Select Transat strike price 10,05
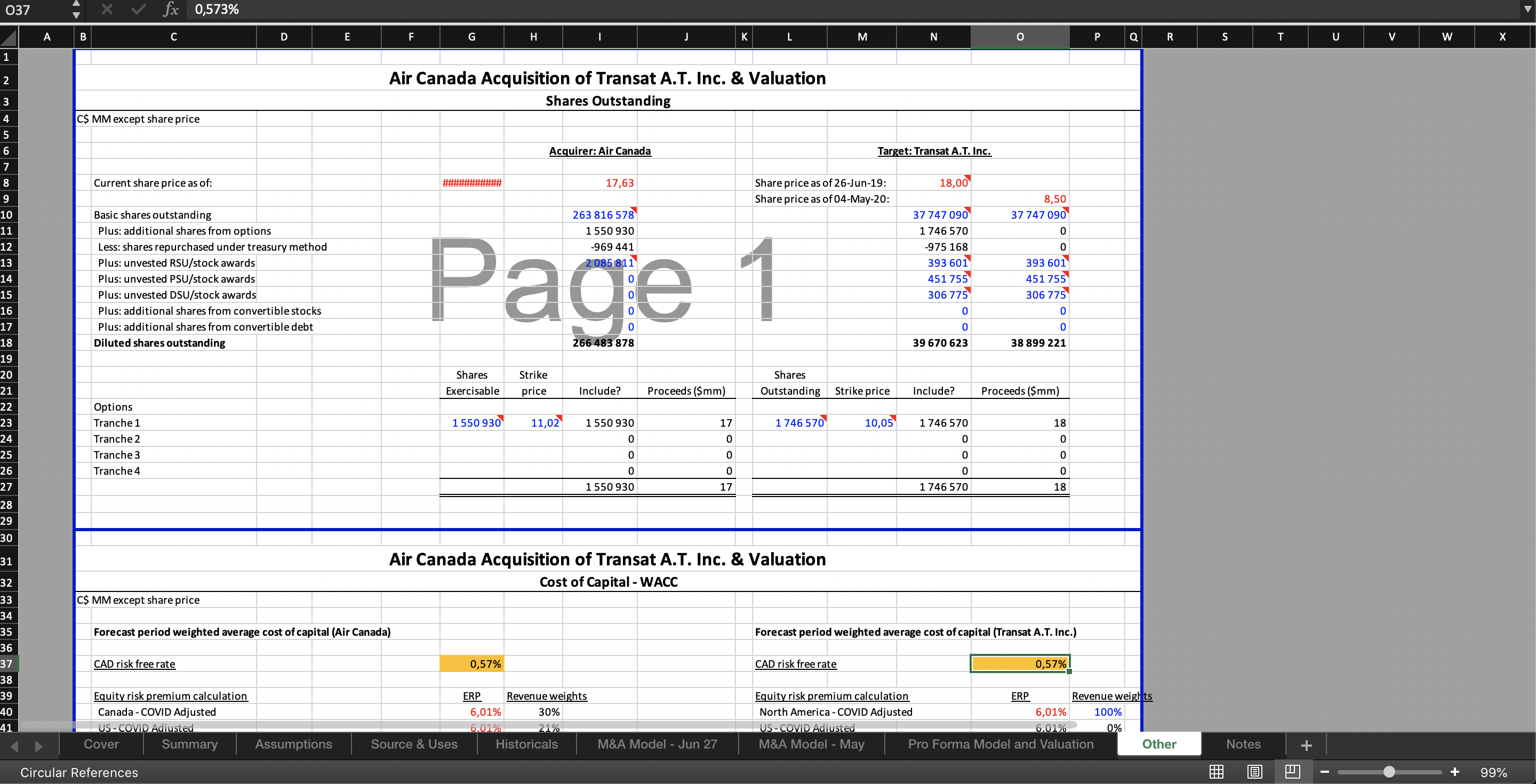Viewport: 1536px width, 784px height. tap(862, 423)
